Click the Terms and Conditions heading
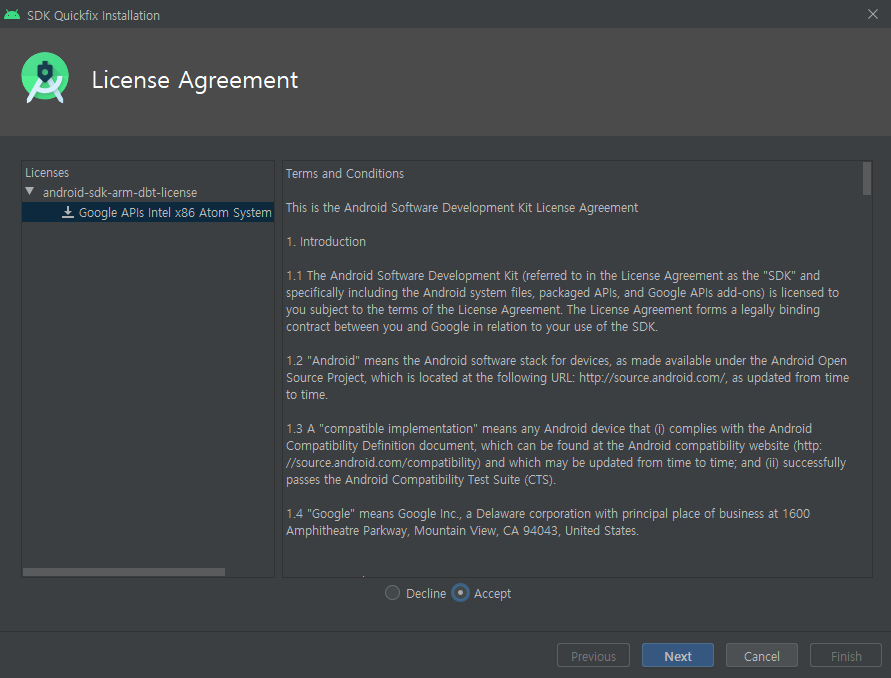Viewport: 891px width, 678px height. tap(344, 173)
